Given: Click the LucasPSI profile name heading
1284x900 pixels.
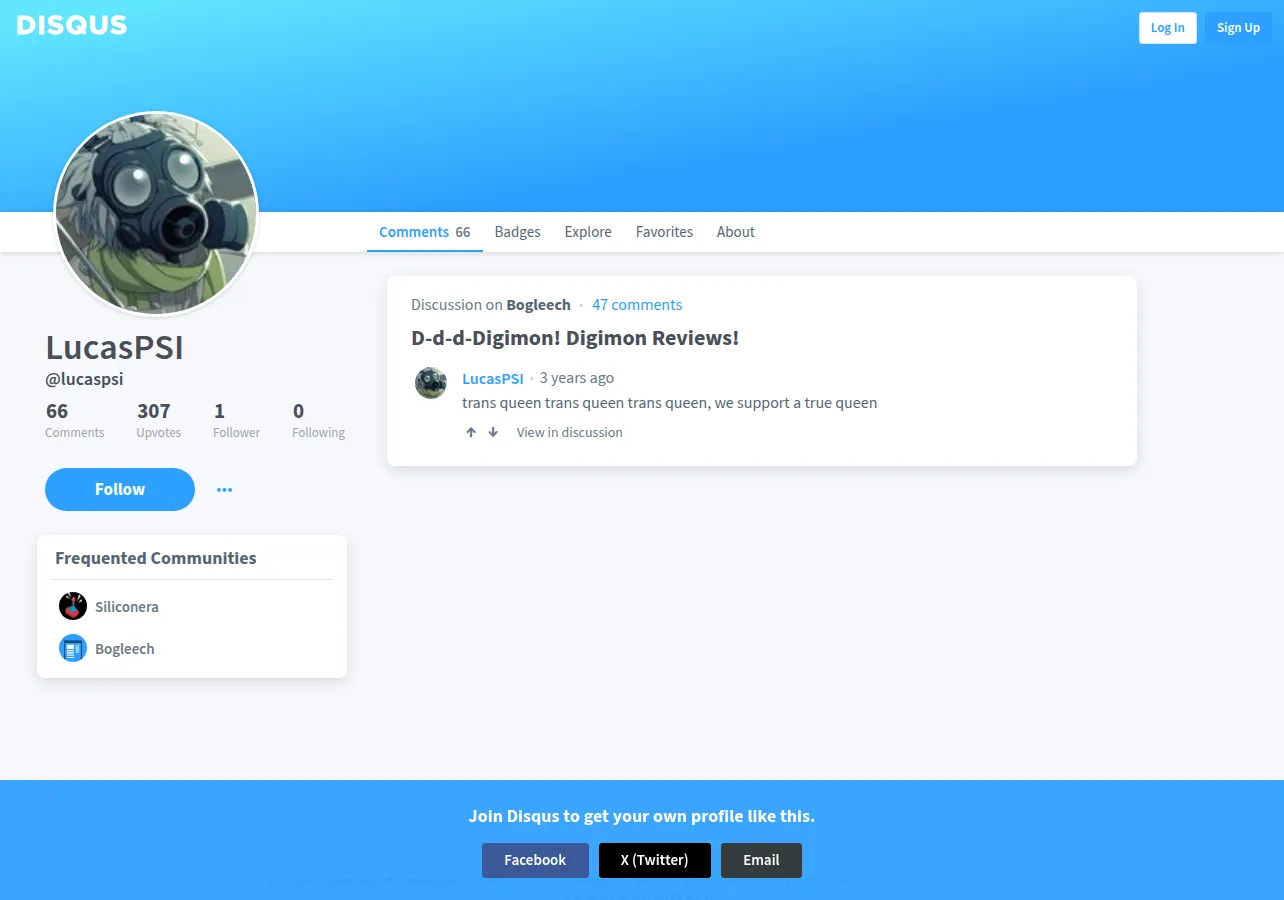Looking at the screenshot, I should coord(115,347).
